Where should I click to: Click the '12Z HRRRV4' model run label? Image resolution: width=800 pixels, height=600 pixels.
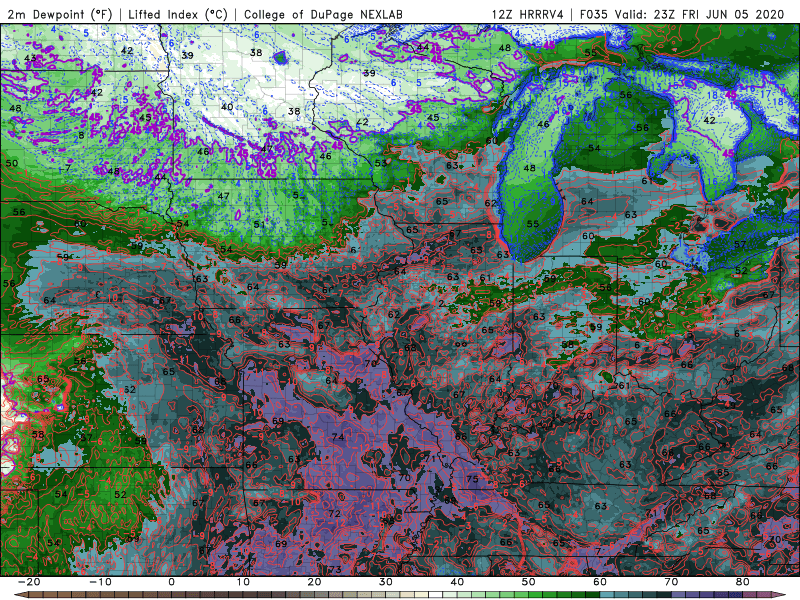click(x=528, y=15)
